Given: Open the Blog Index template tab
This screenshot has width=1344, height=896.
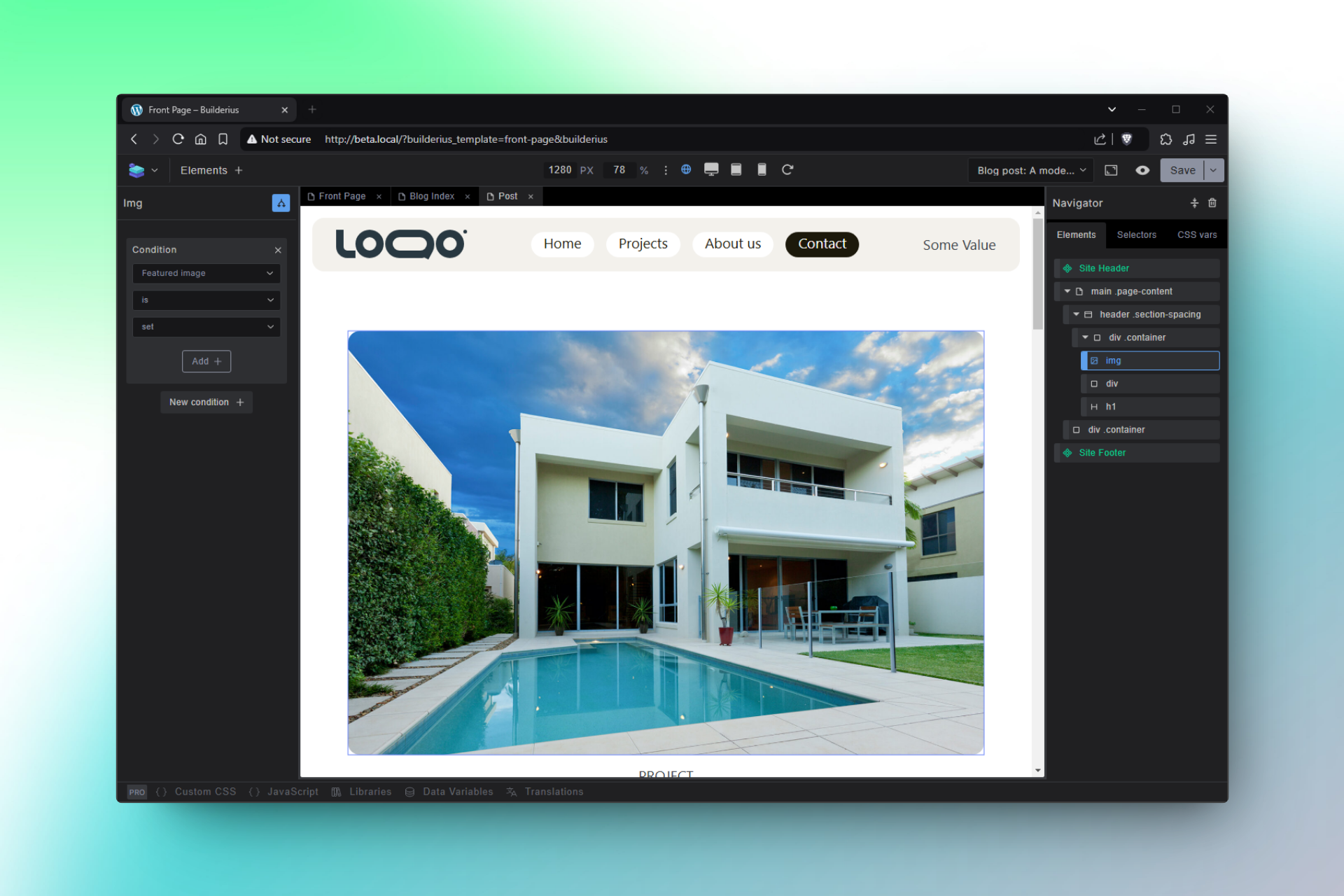Looking at the screenshot, I should click(x=431, y=196).
